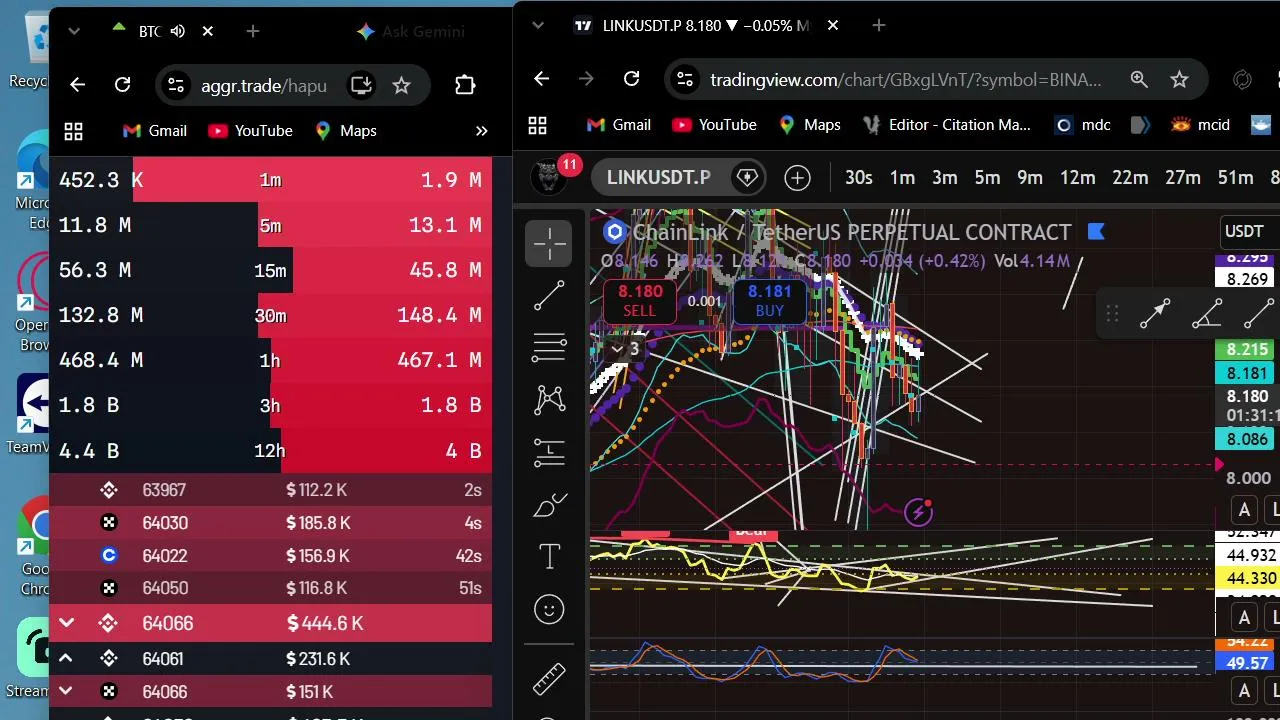Open YouTube bookmark in TradingView window
The width and height of the screenshot is (1280, 720).
714,125
